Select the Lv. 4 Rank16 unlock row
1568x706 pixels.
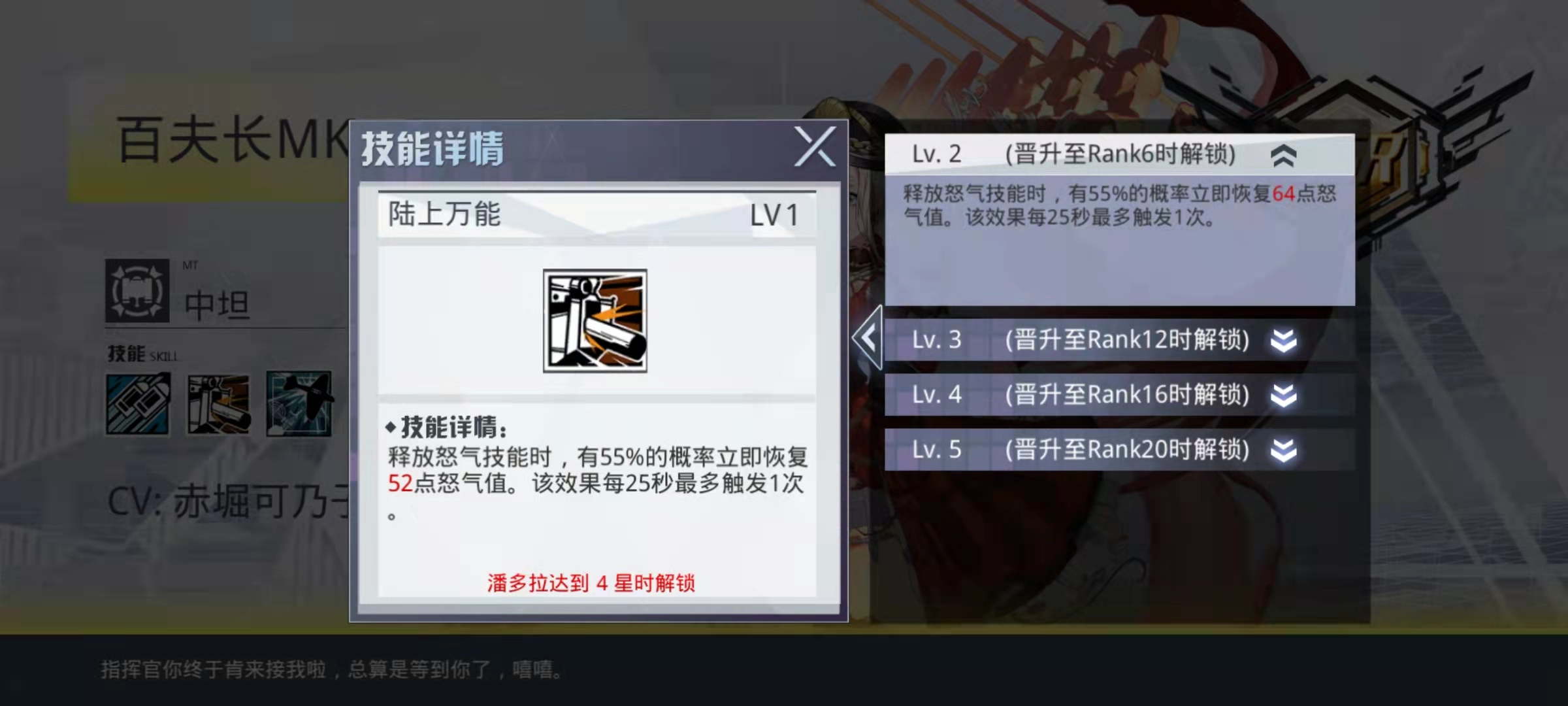tap(1119, 395)
